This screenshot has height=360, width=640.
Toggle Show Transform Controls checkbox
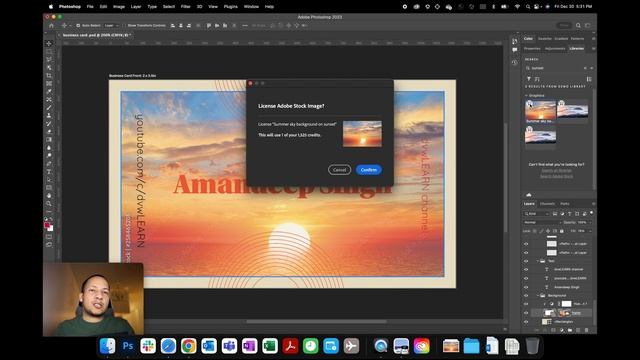tap(124, 25)
